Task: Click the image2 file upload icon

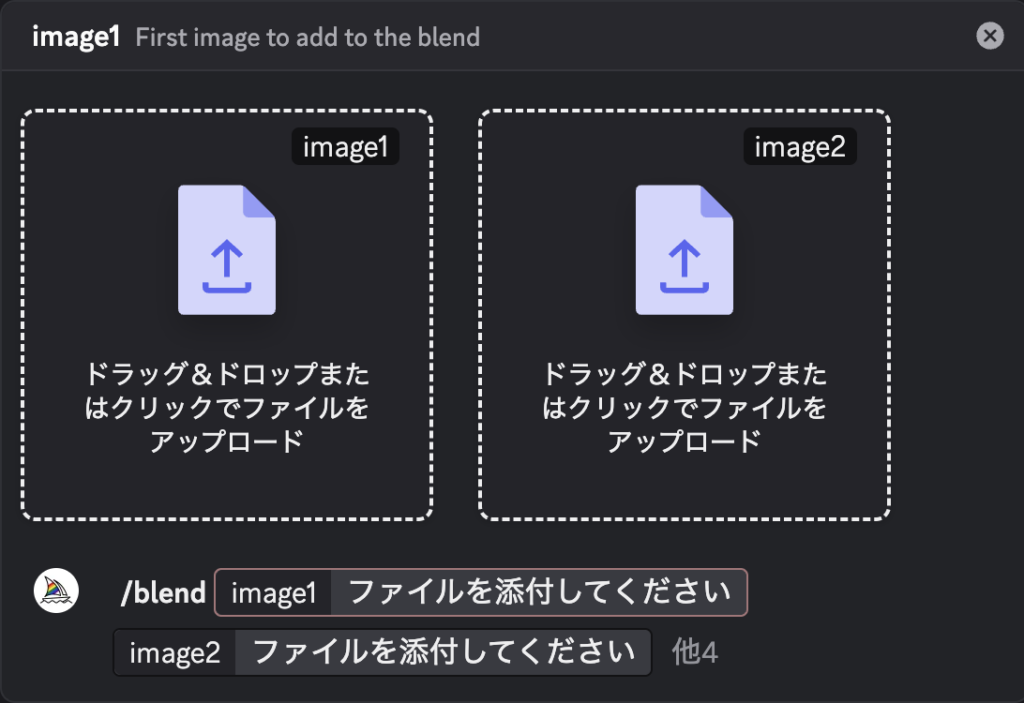Action: 684,250
